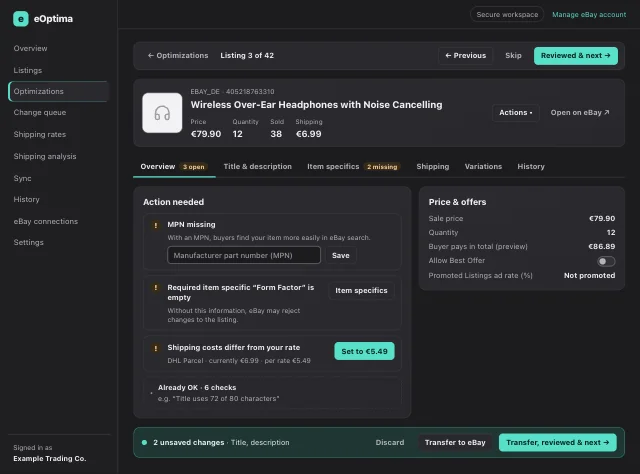This screenshot has width=640, height=474.
Task: Click the Secure workspace badge
Action: pyautogui.click(x=507, y=15)
